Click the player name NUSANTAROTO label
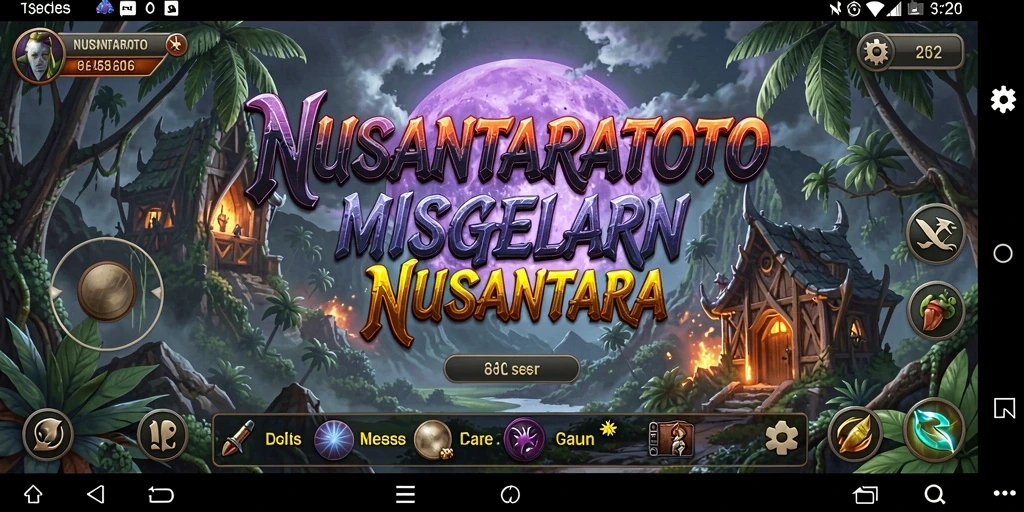The height and width of the screenshot is (512, 1024). (x=110, y=45)
